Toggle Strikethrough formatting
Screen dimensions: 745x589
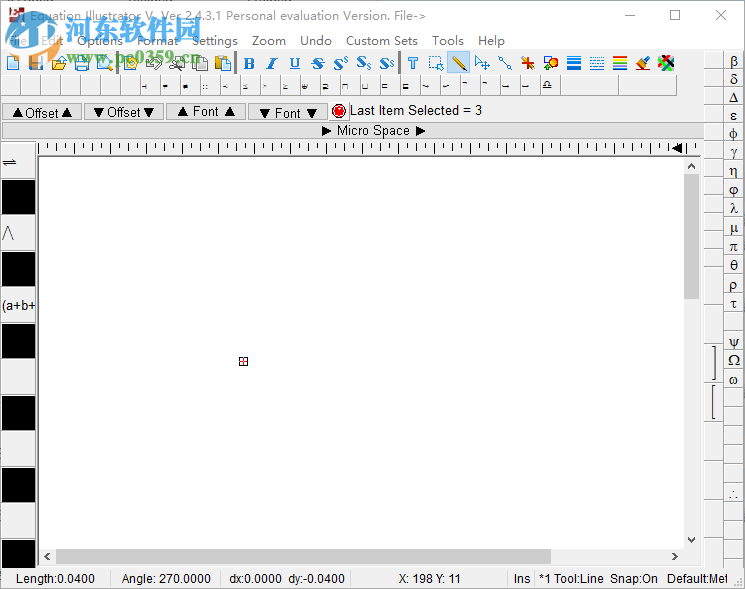pos(318,63)
